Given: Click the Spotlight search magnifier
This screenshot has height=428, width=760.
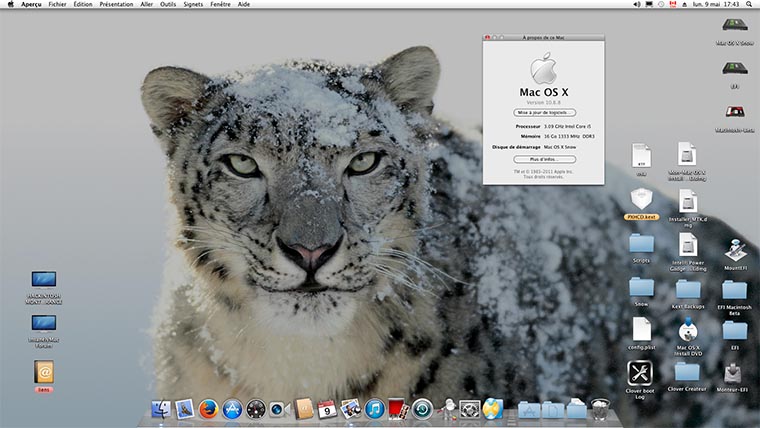Looking at the screenshot, I should coord(750,5).
